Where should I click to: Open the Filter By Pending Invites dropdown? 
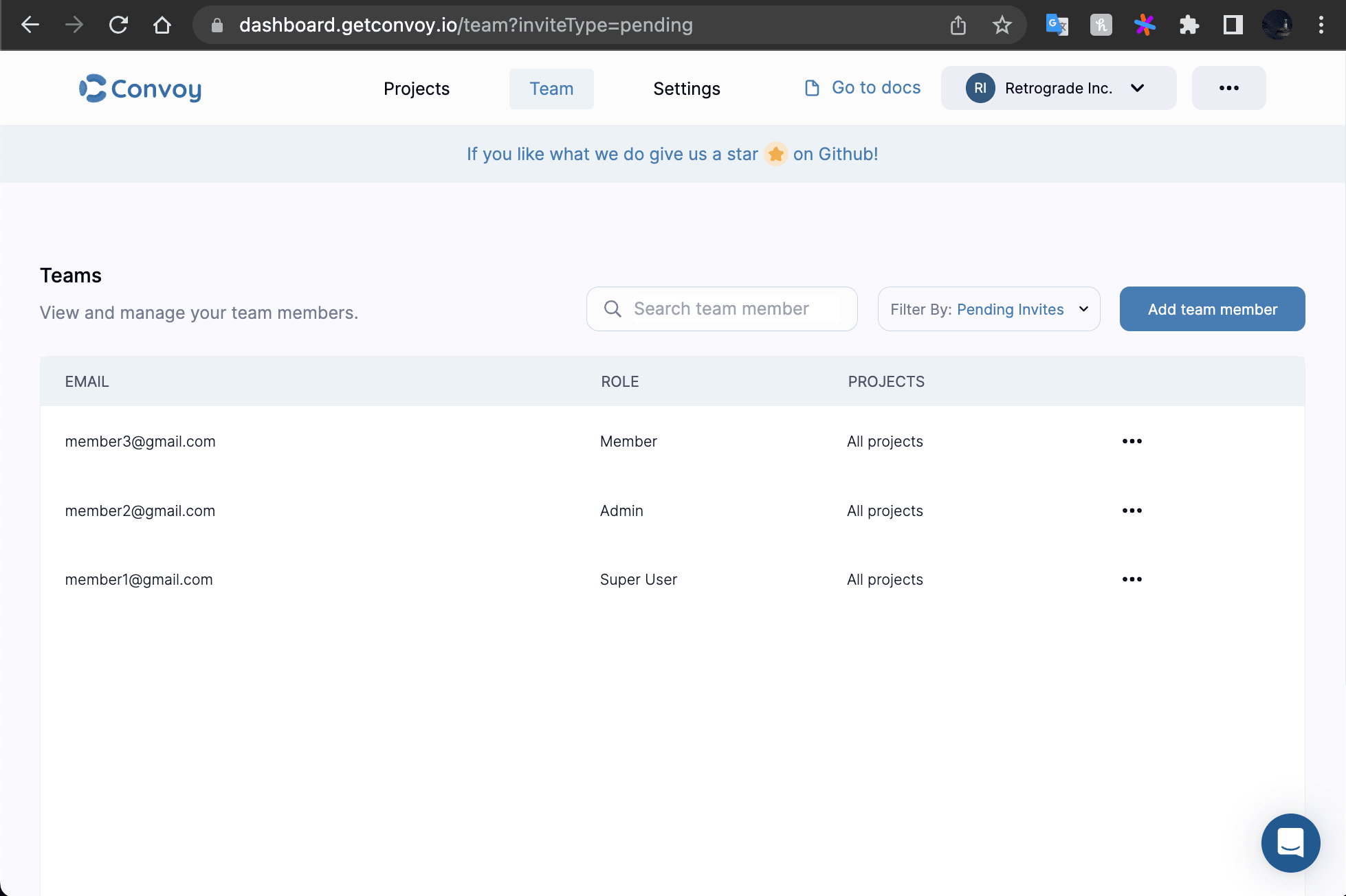989,309
